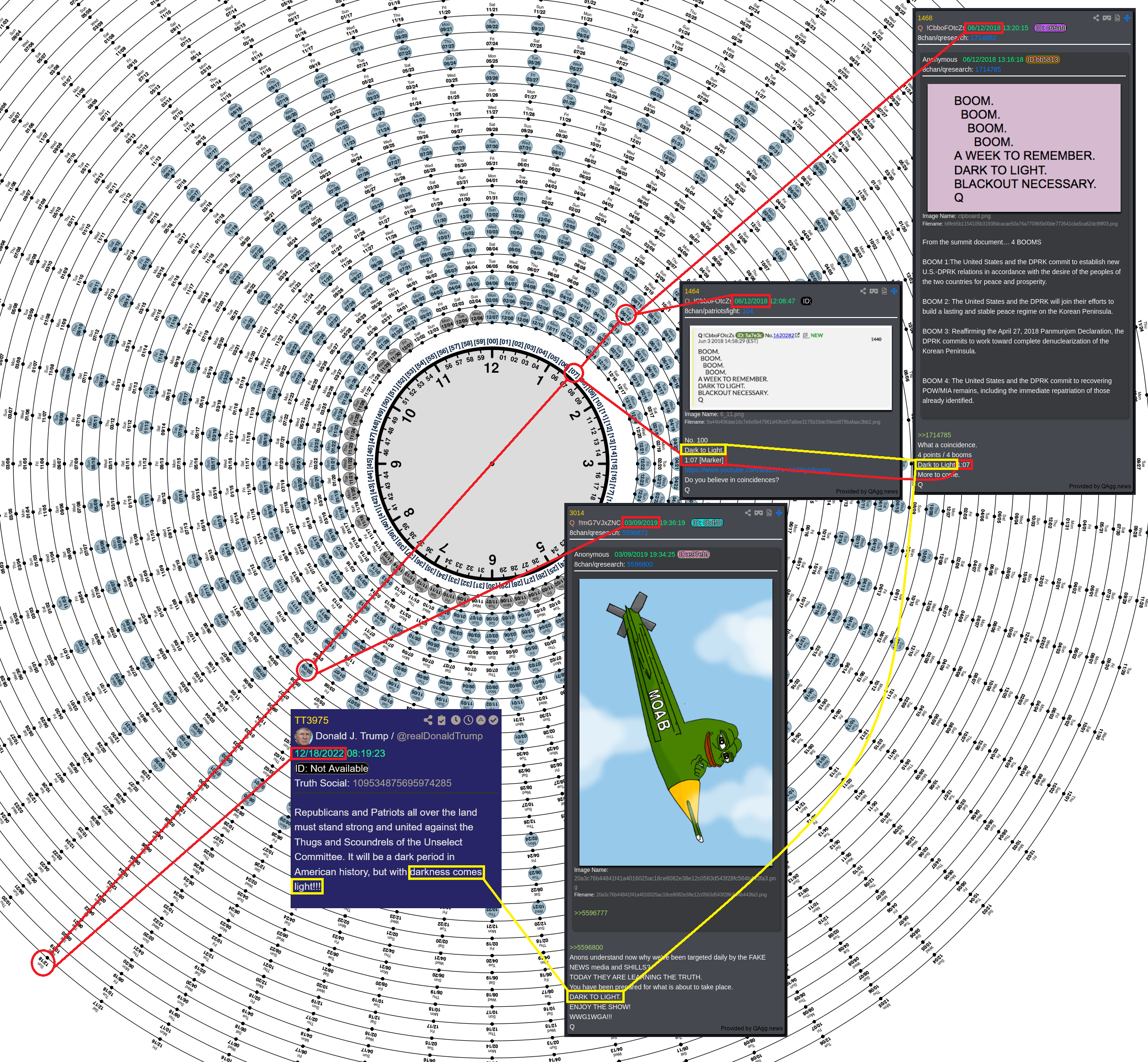Click post number 3014
The width and height of the screenshot is (1148, 1062).
pyautogui.click(x=577, y=513)
